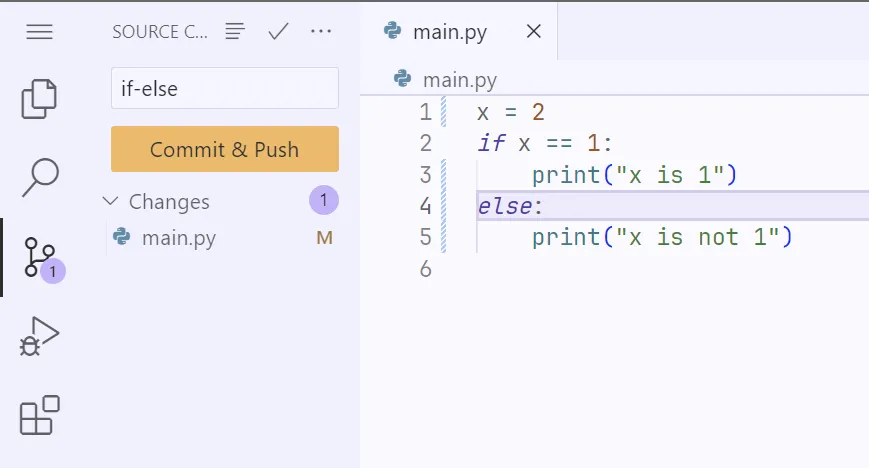869x468 pixels.
Task: Select the Source Control activity icon
Action: (39, 257)
